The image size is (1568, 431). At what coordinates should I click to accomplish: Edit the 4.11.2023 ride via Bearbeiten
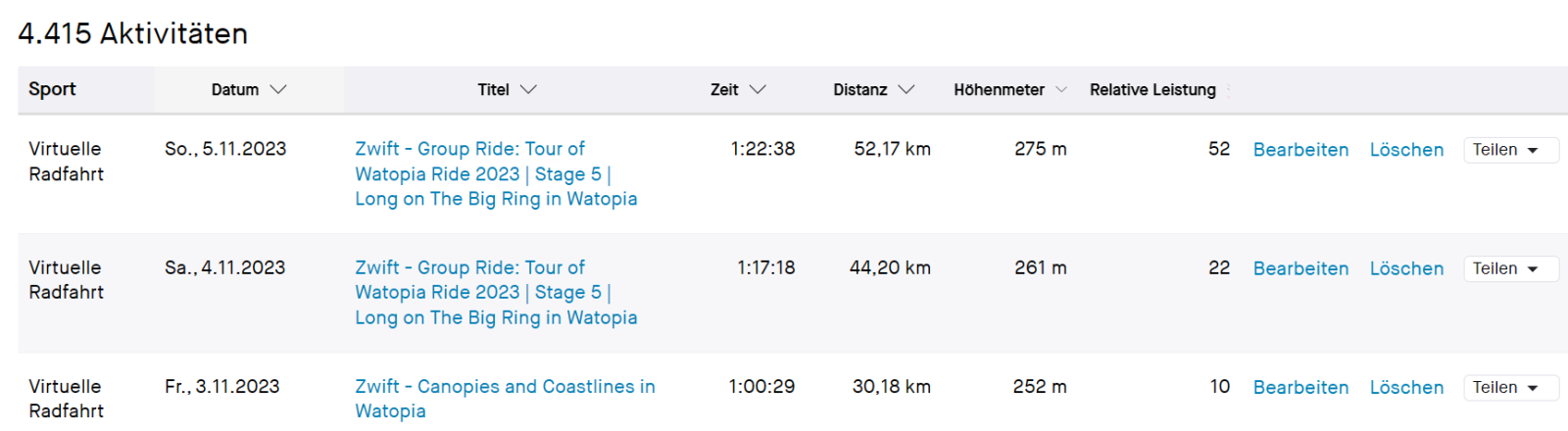pos(1300,268)
